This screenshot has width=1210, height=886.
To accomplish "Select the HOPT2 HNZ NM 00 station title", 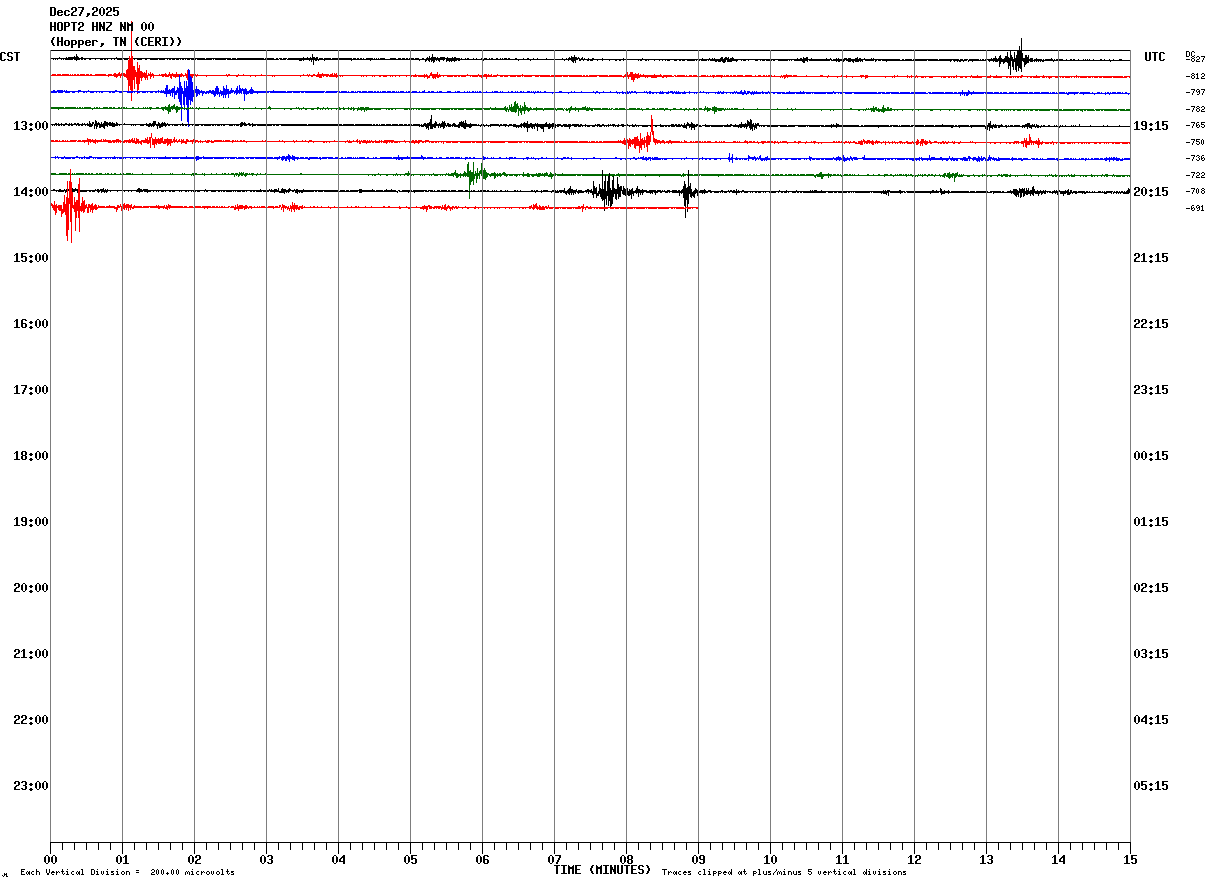I will (102, 27).
